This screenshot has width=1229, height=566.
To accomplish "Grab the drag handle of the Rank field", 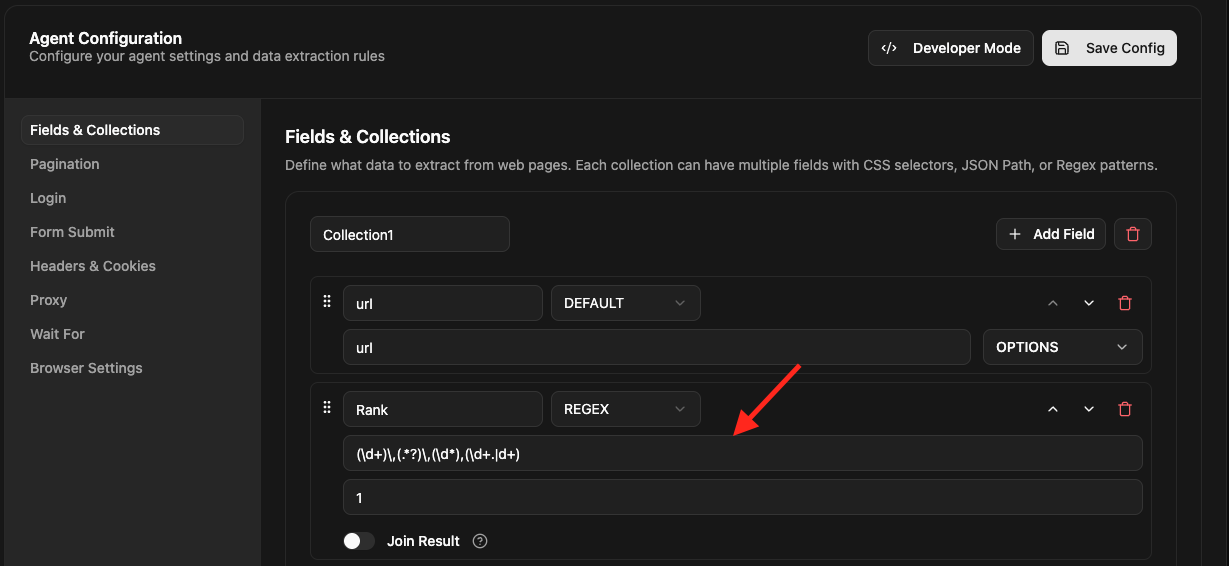I will pos(326,408).
